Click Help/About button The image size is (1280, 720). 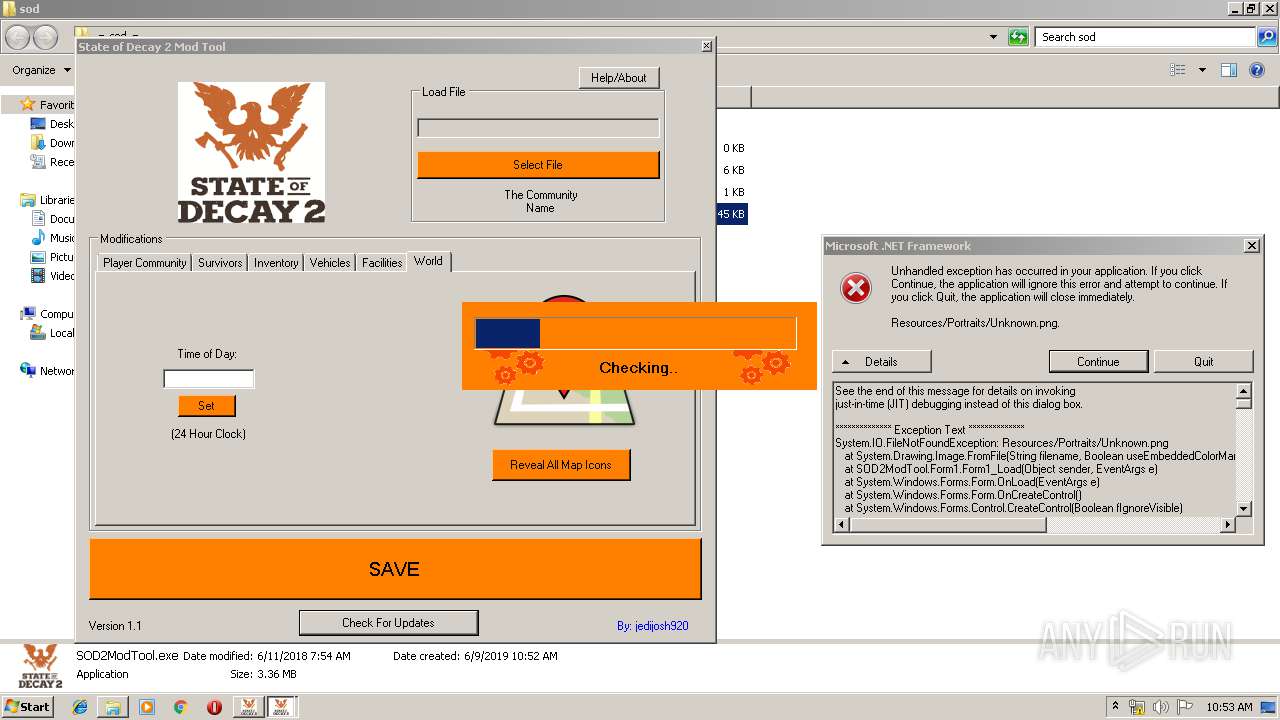619,77
